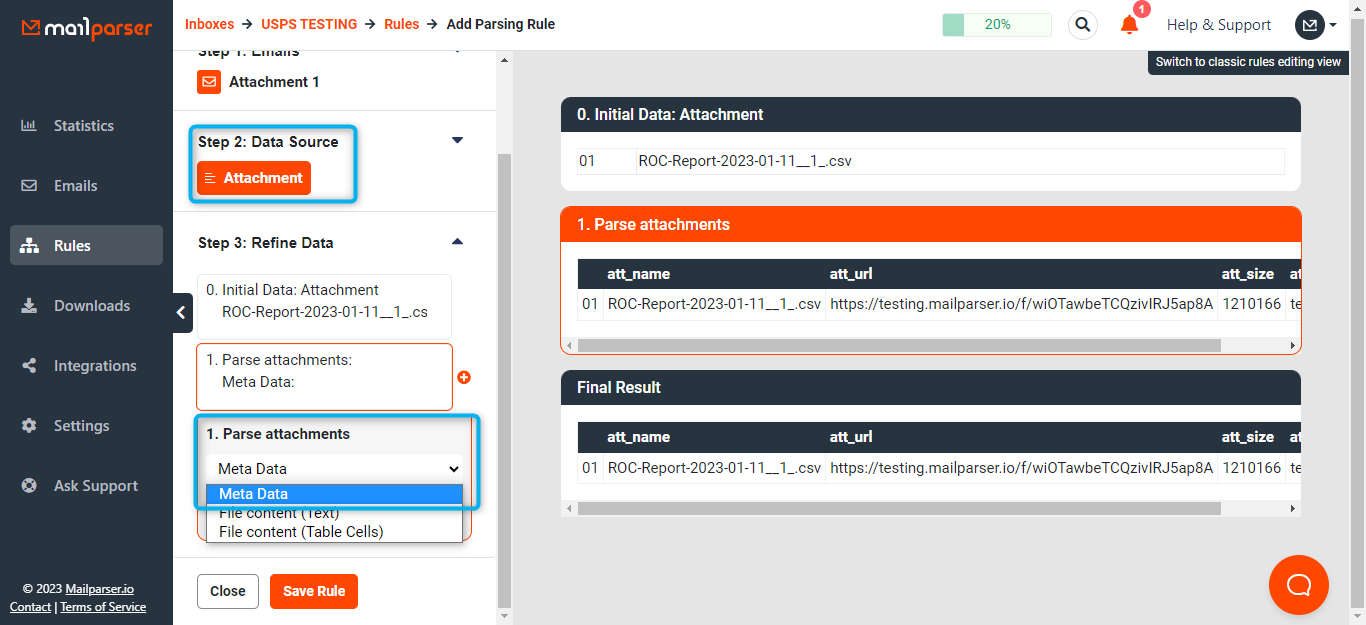Open the Integrations section
This screenshot has height=625, width=1366.
95,366
